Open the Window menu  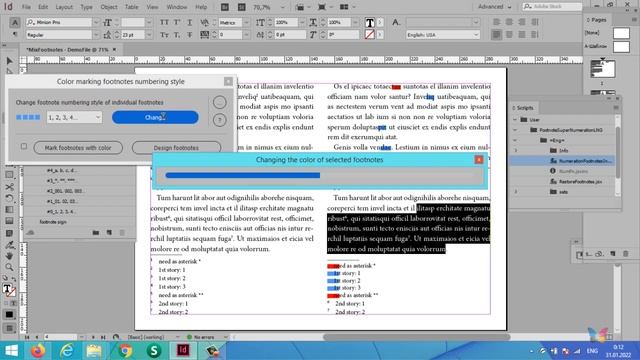(177, 7)
